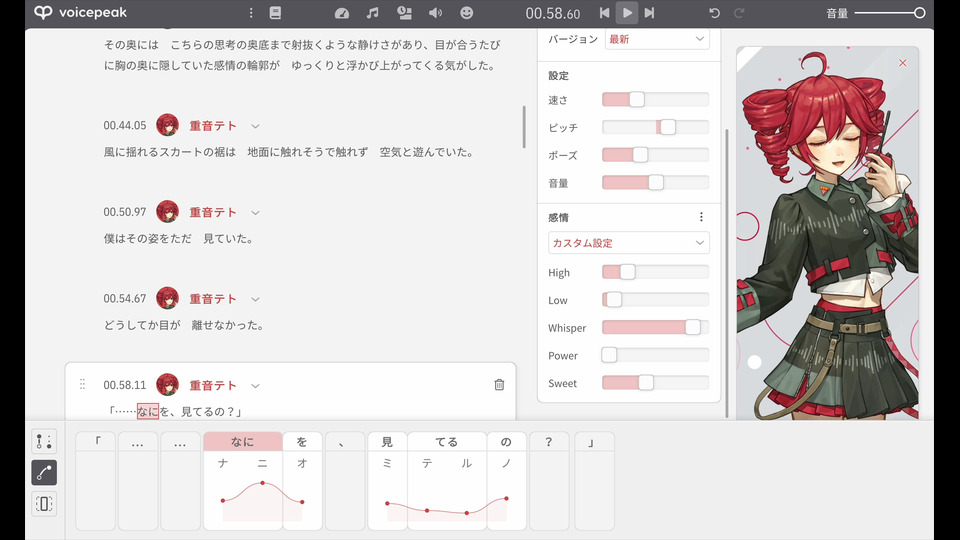This screenshot has height=540, width=960.
Task: Open the dictionary book icon
Action: pyautogui.click(x=276, y=13)
